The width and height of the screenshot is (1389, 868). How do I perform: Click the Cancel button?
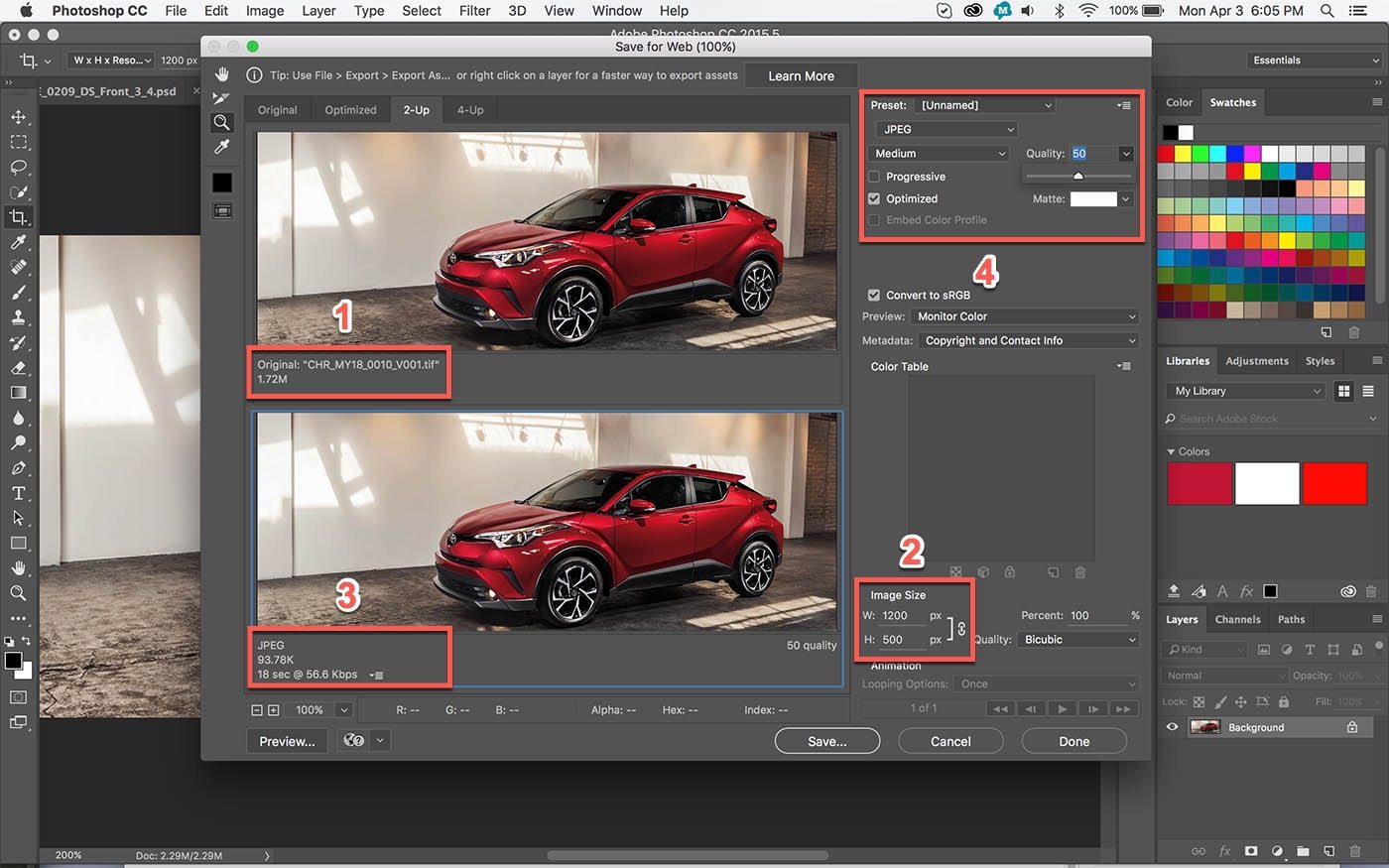coord(950,741)
